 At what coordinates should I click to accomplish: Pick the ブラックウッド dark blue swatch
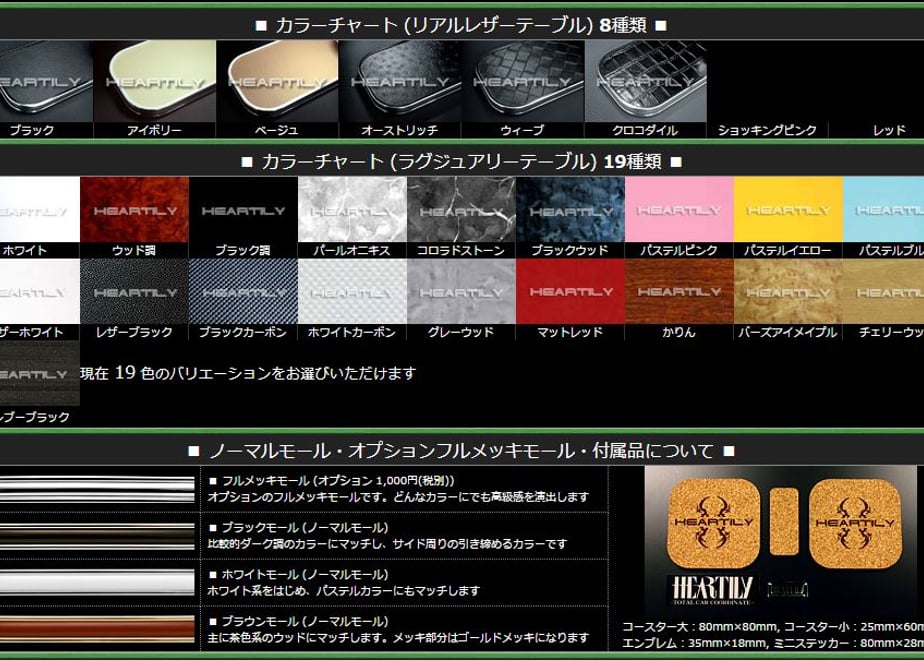570,210
